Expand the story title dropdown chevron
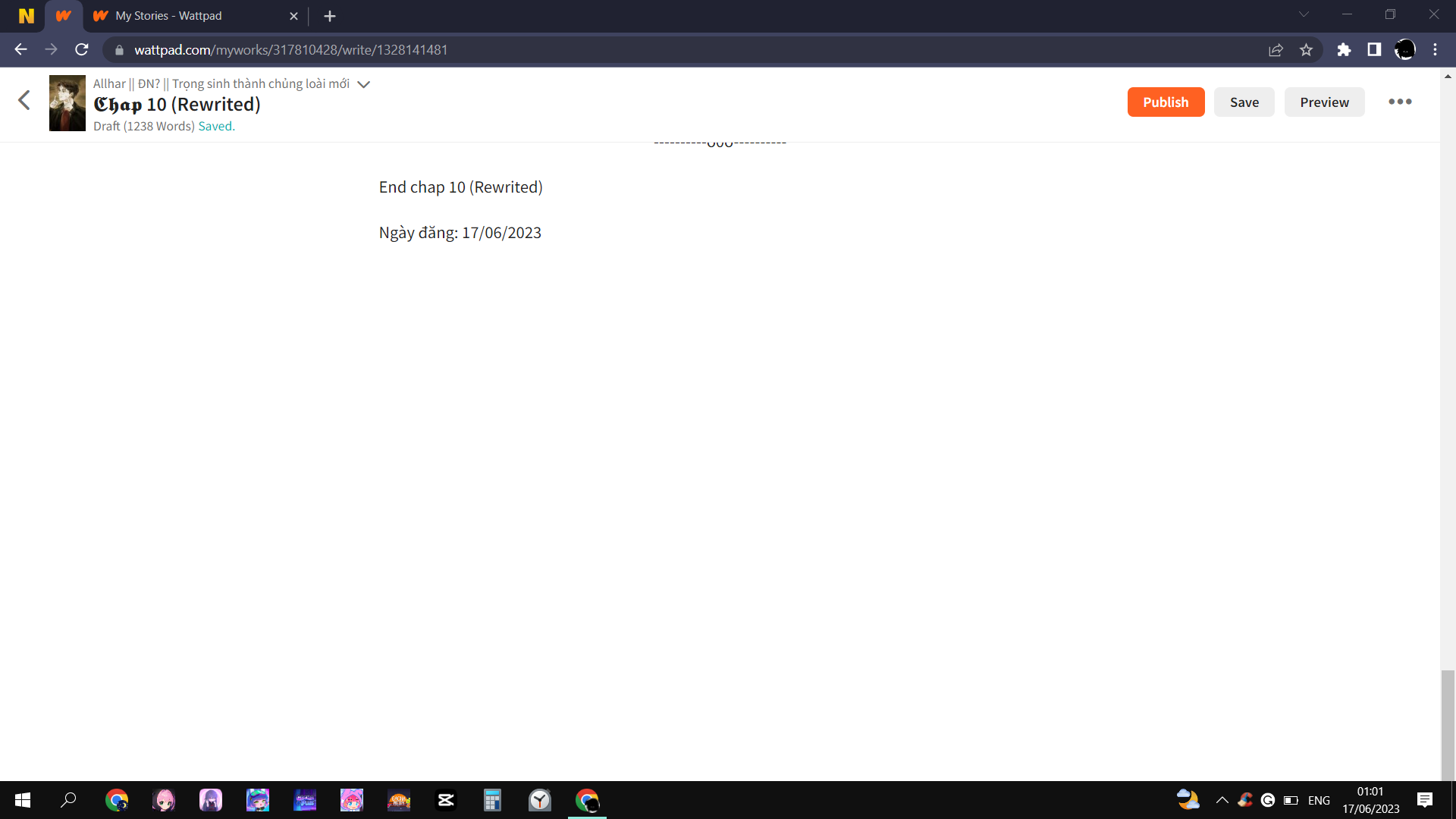This screenshot has width=1456, height=819. 364,84
